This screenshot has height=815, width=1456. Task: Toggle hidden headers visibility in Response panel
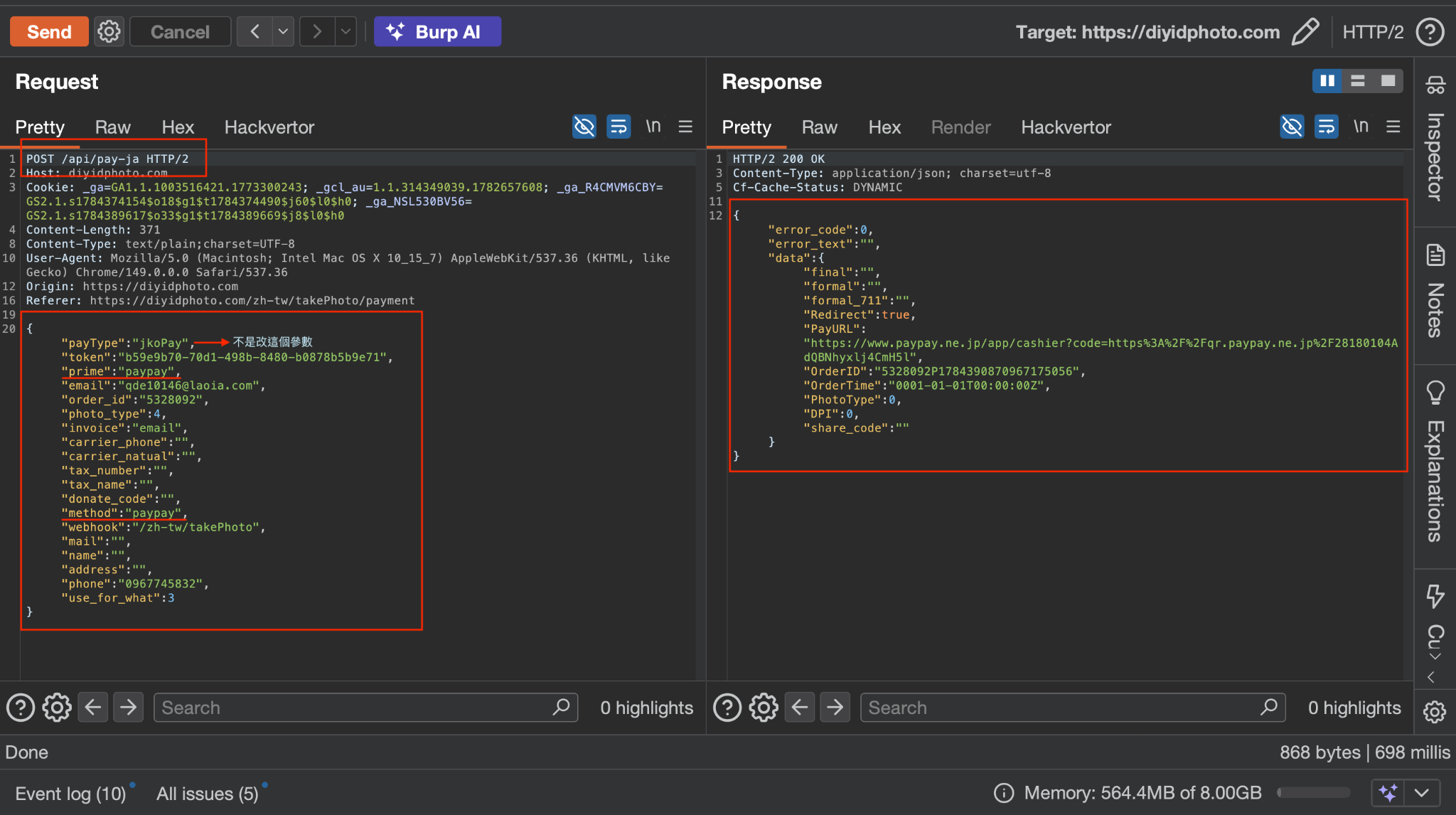(x=1292, y=127)
